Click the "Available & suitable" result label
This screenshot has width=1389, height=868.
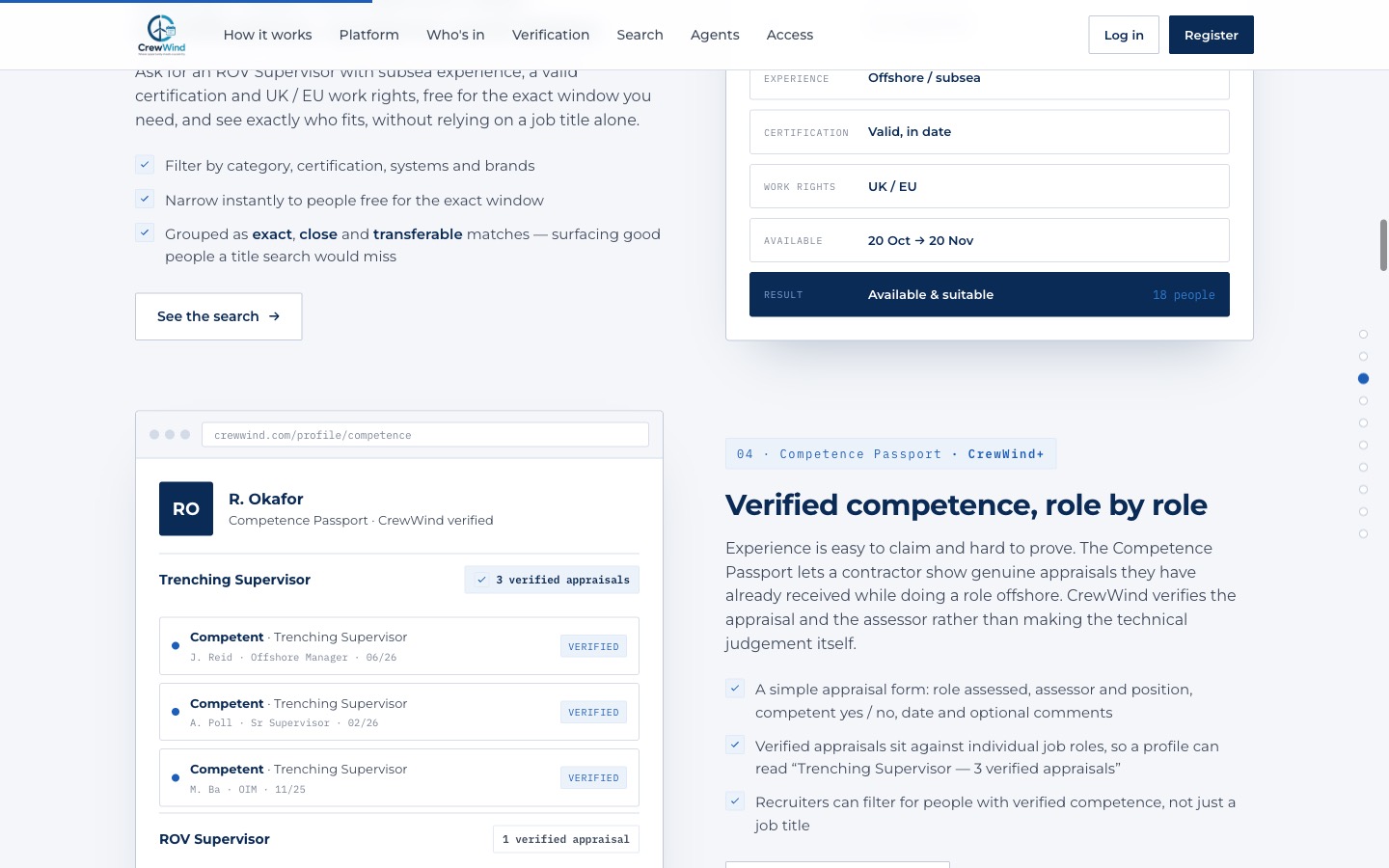(x=931, y=295)
